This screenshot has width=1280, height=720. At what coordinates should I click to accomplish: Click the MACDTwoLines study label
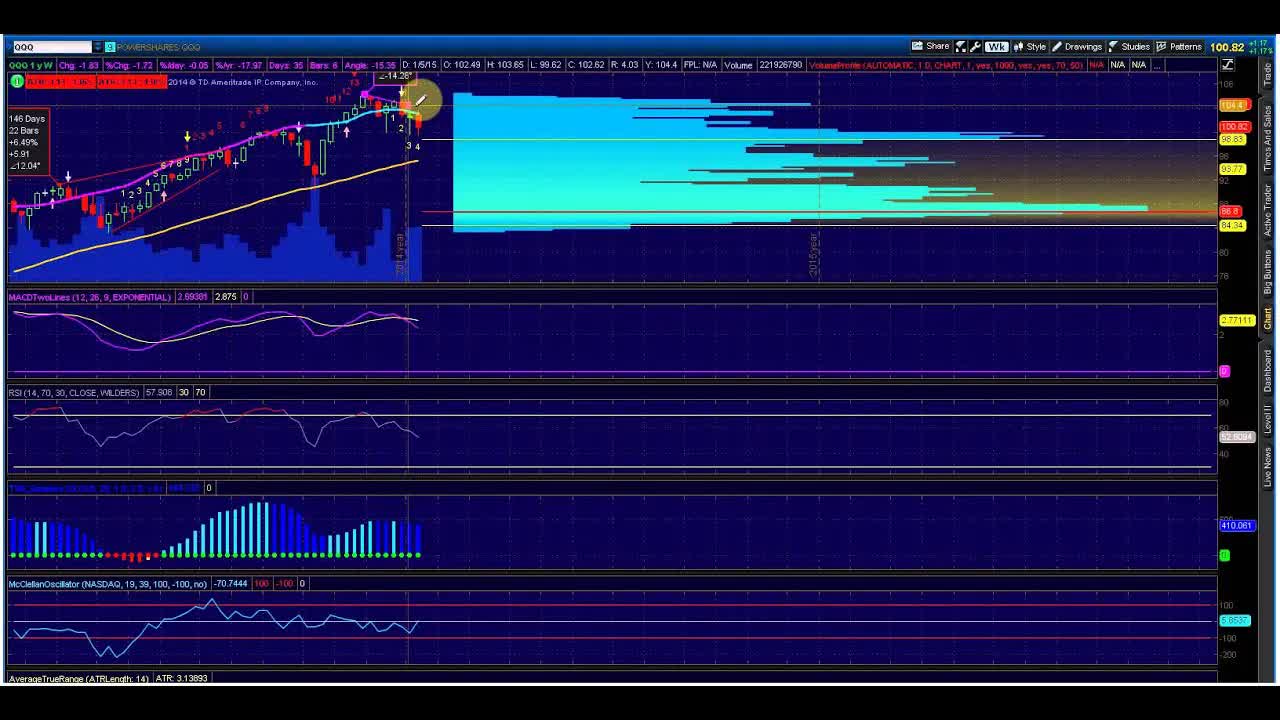(x=90, y=297)
